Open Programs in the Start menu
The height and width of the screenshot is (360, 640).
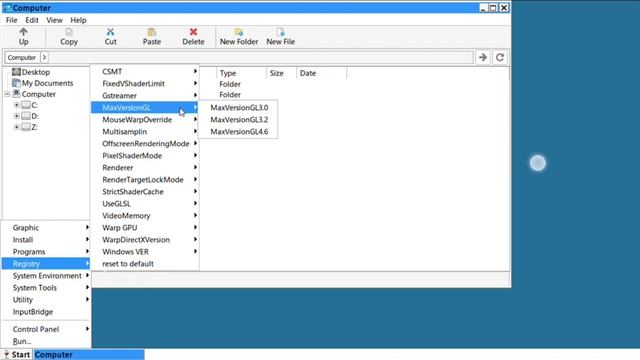pos(46,252)
